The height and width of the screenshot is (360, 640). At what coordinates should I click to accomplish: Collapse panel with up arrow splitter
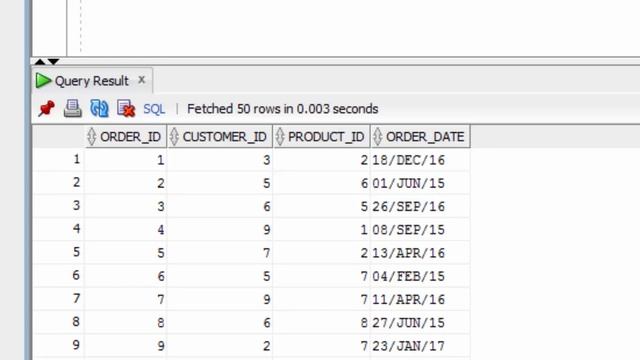point(40,62)
